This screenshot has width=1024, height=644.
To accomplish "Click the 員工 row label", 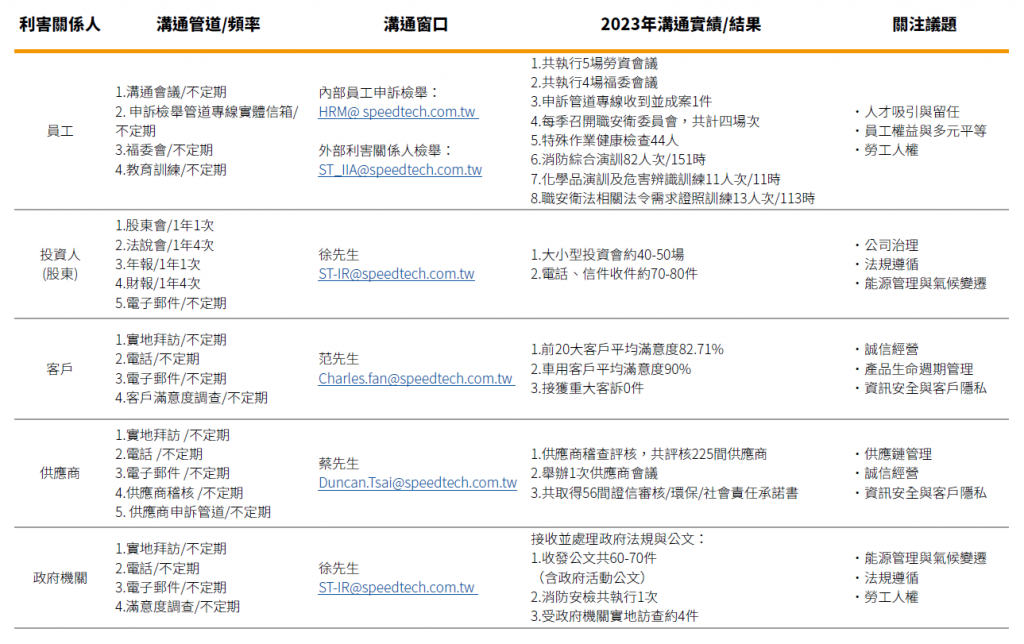I will coord(60,131).
